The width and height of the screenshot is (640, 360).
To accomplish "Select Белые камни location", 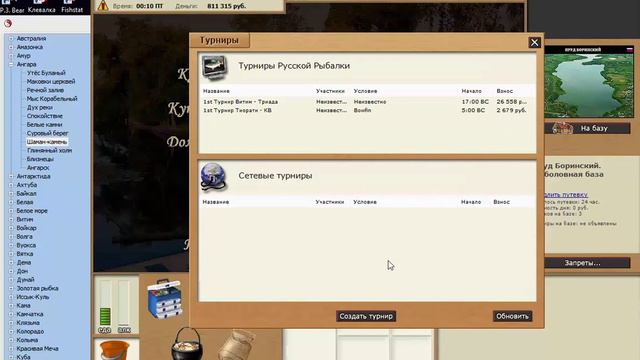I will 44,124.
